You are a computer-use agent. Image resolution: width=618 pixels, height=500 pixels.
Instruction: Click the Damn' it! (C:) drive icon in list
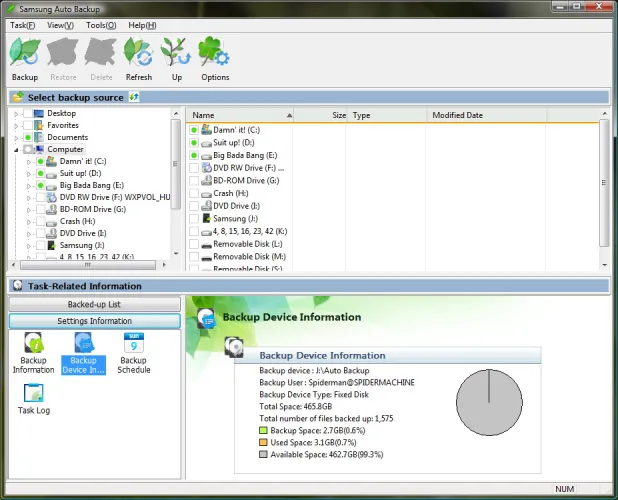coord(207,129)
